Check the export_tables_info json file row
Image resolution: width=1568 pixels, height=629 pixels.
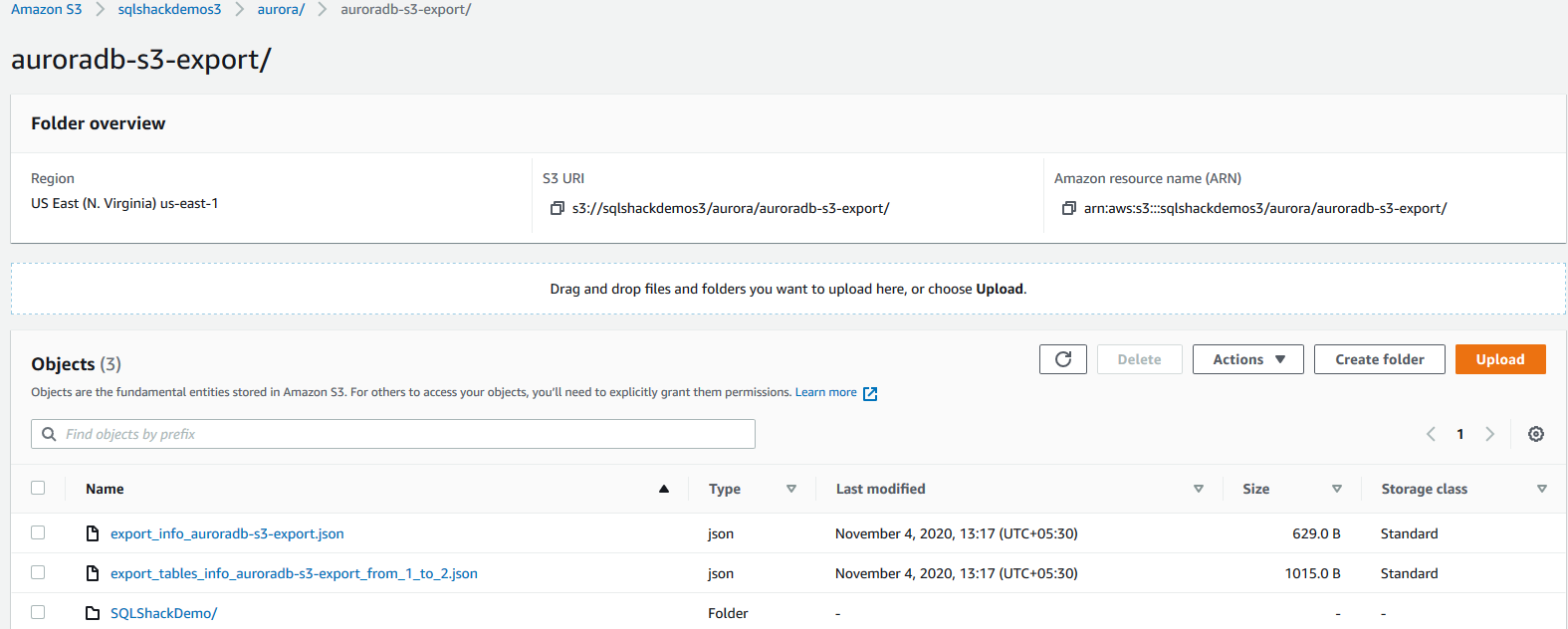38,572
